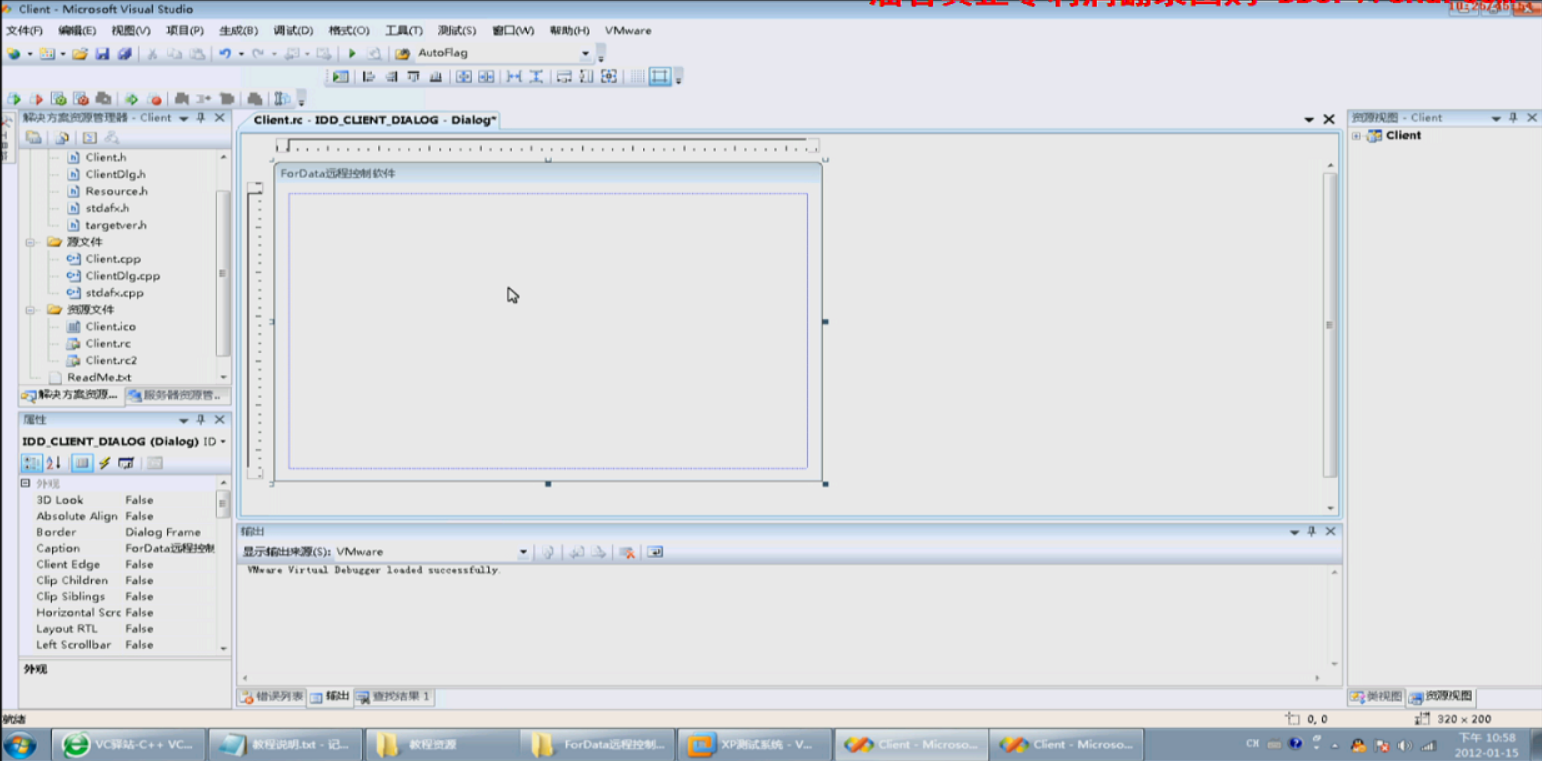Collapse the 外观 category in Properties grid

pos(26,483)
